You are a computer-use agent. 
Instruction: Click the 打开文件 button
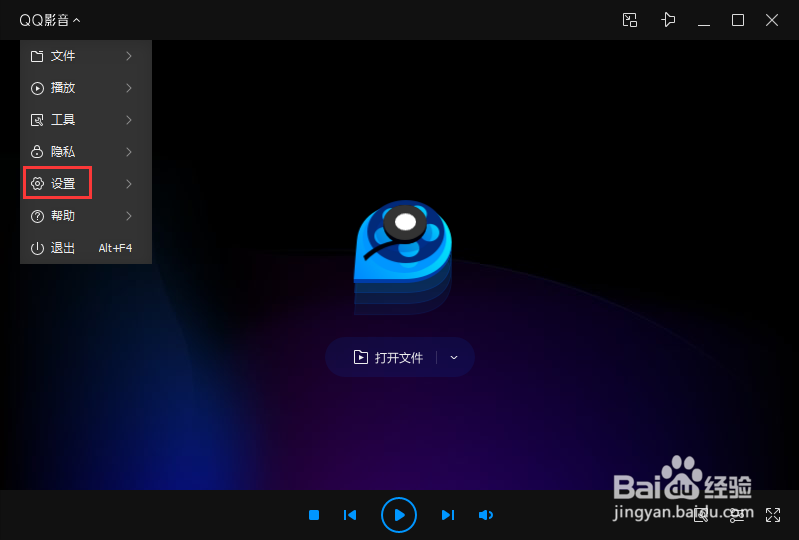[x=388, y=358]
